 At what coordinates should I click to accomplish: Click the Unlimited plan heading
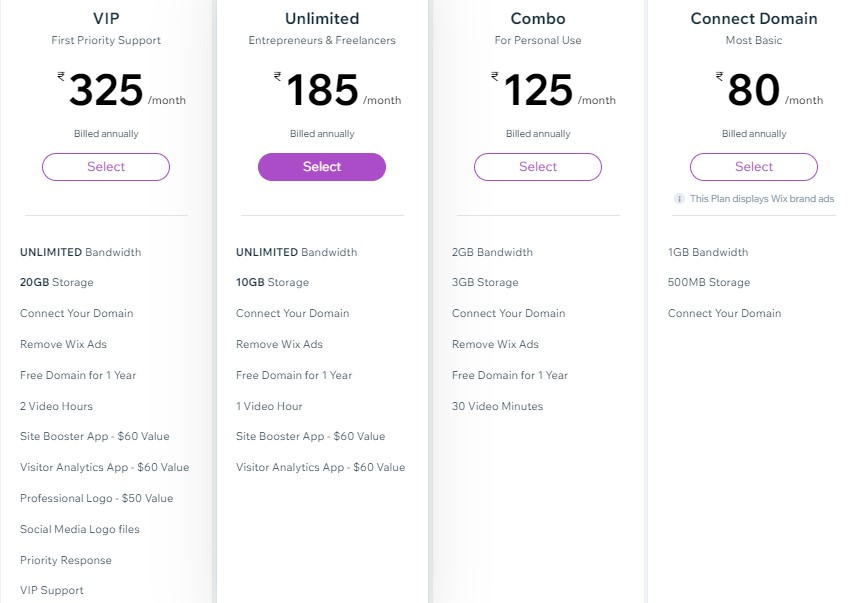pos(321,18)
